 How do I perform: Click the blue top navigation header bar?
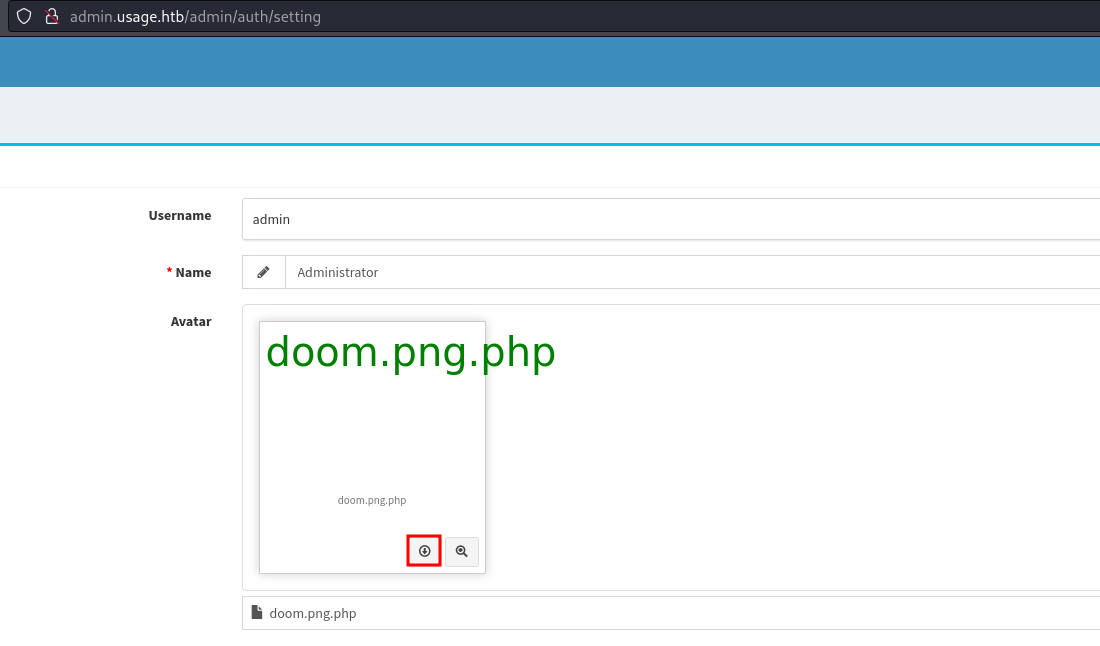coord(550,62)
